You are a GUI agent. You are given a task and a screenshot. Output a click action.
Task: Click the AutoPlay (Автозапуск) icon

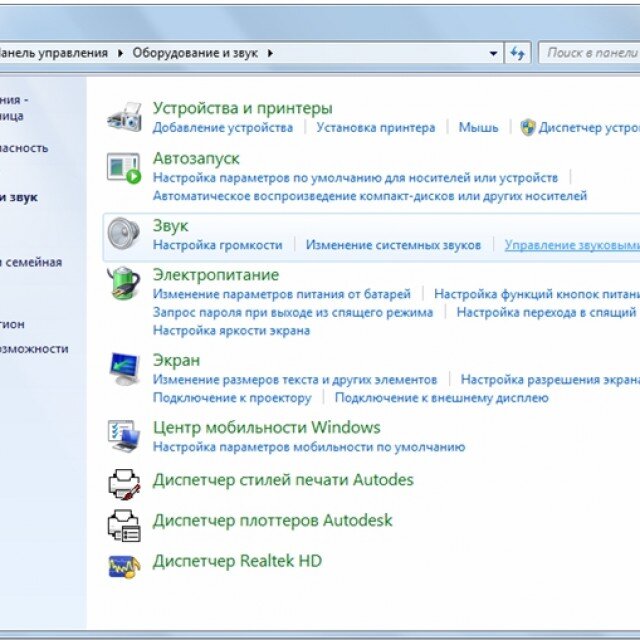124,168
